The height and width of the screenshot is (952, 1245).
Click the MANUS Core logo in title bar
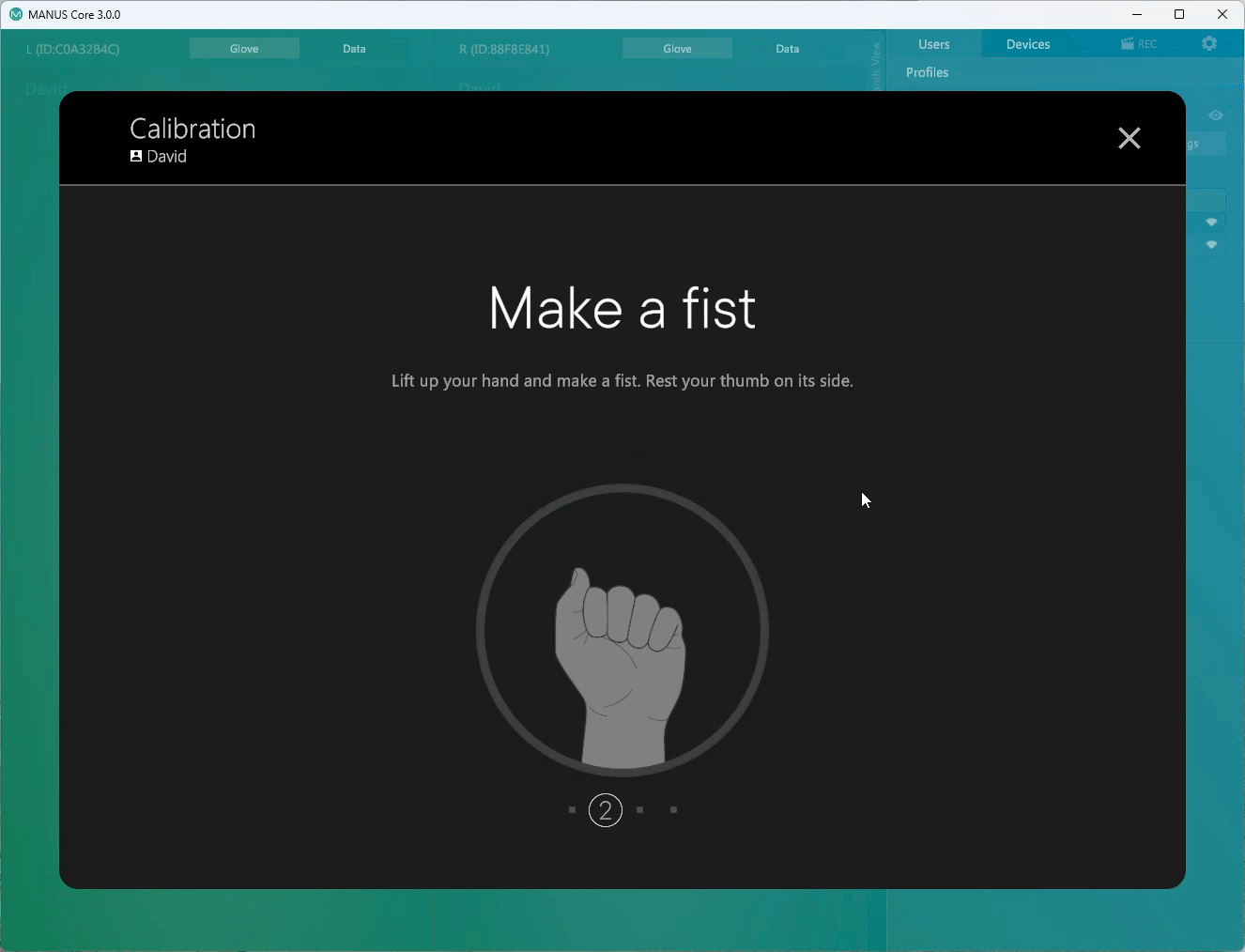click(15, 14)
